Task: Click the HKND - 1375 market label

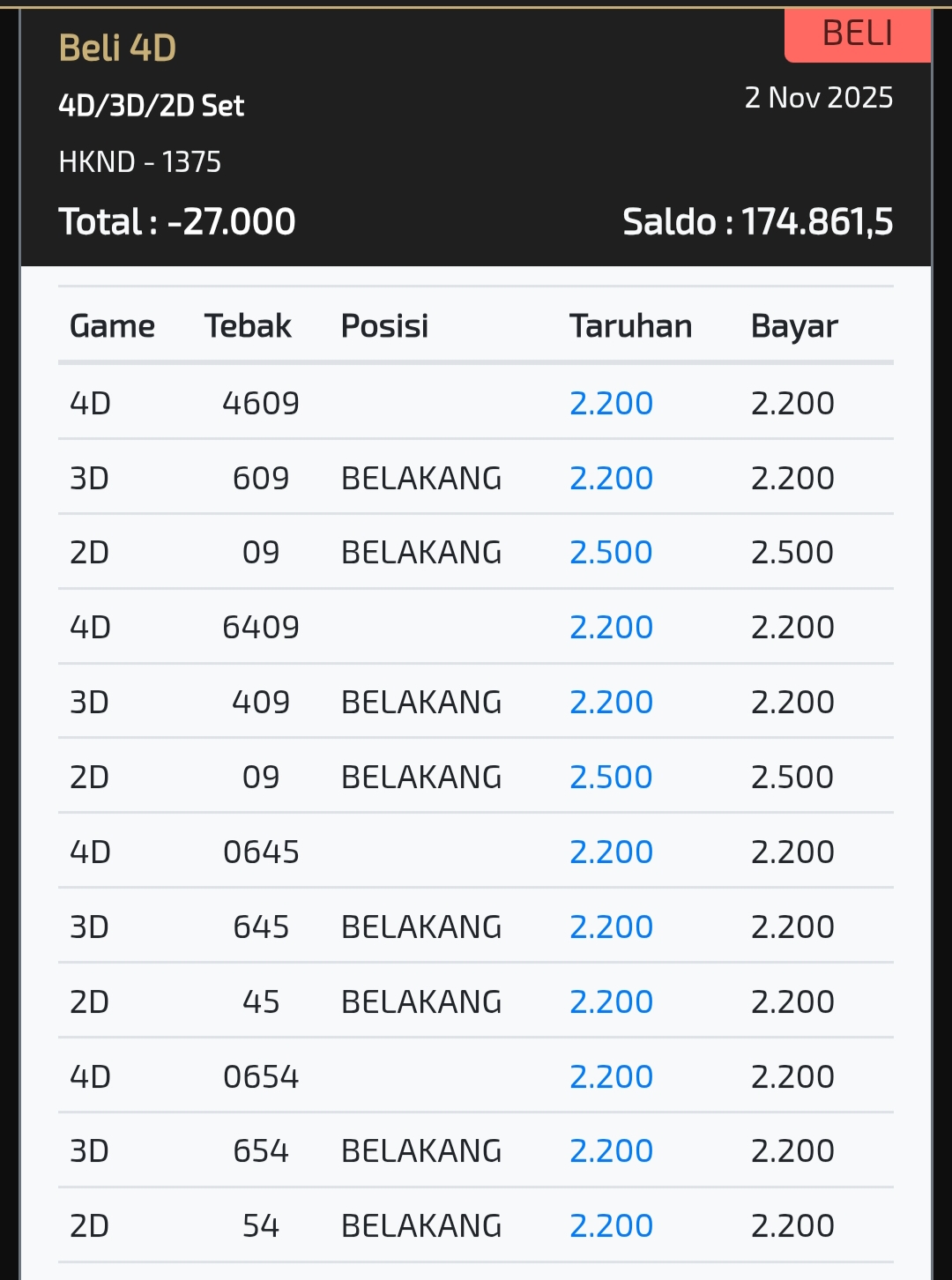Action: tap(139, 162)
